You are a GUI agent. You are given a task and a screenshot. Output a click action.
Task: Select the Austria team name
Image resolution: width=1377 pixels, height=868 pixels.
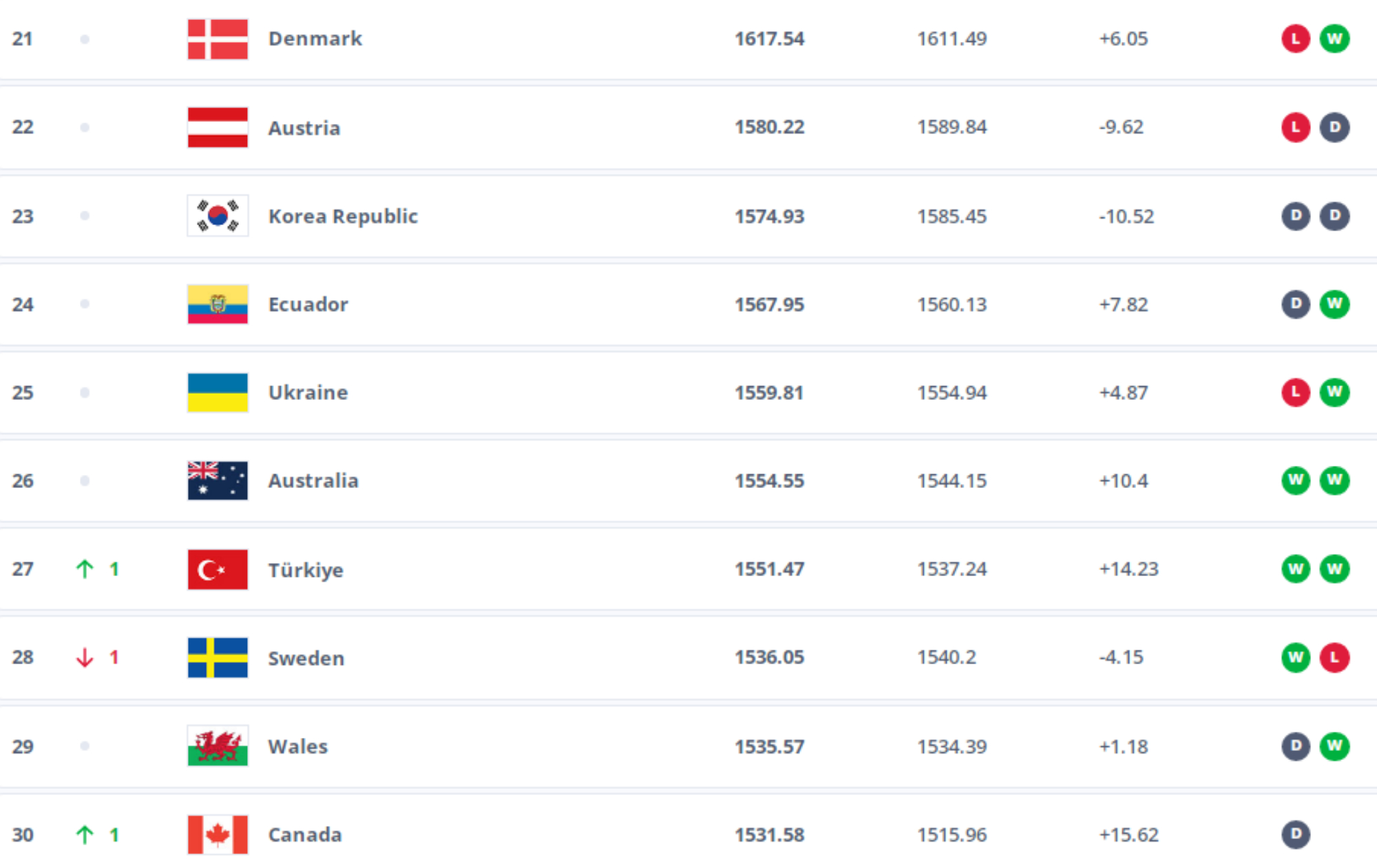tap(304, 128)
